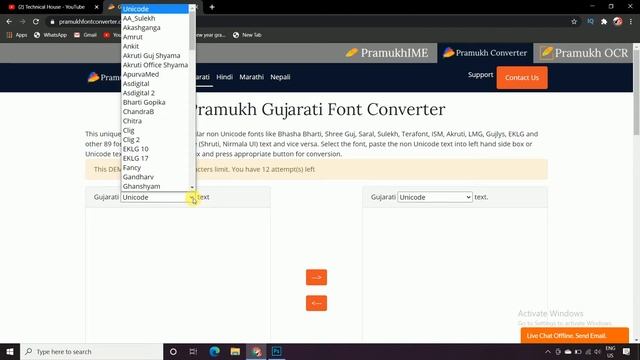
Task: Open Task View on the taskbar
Action: [193, 351]
